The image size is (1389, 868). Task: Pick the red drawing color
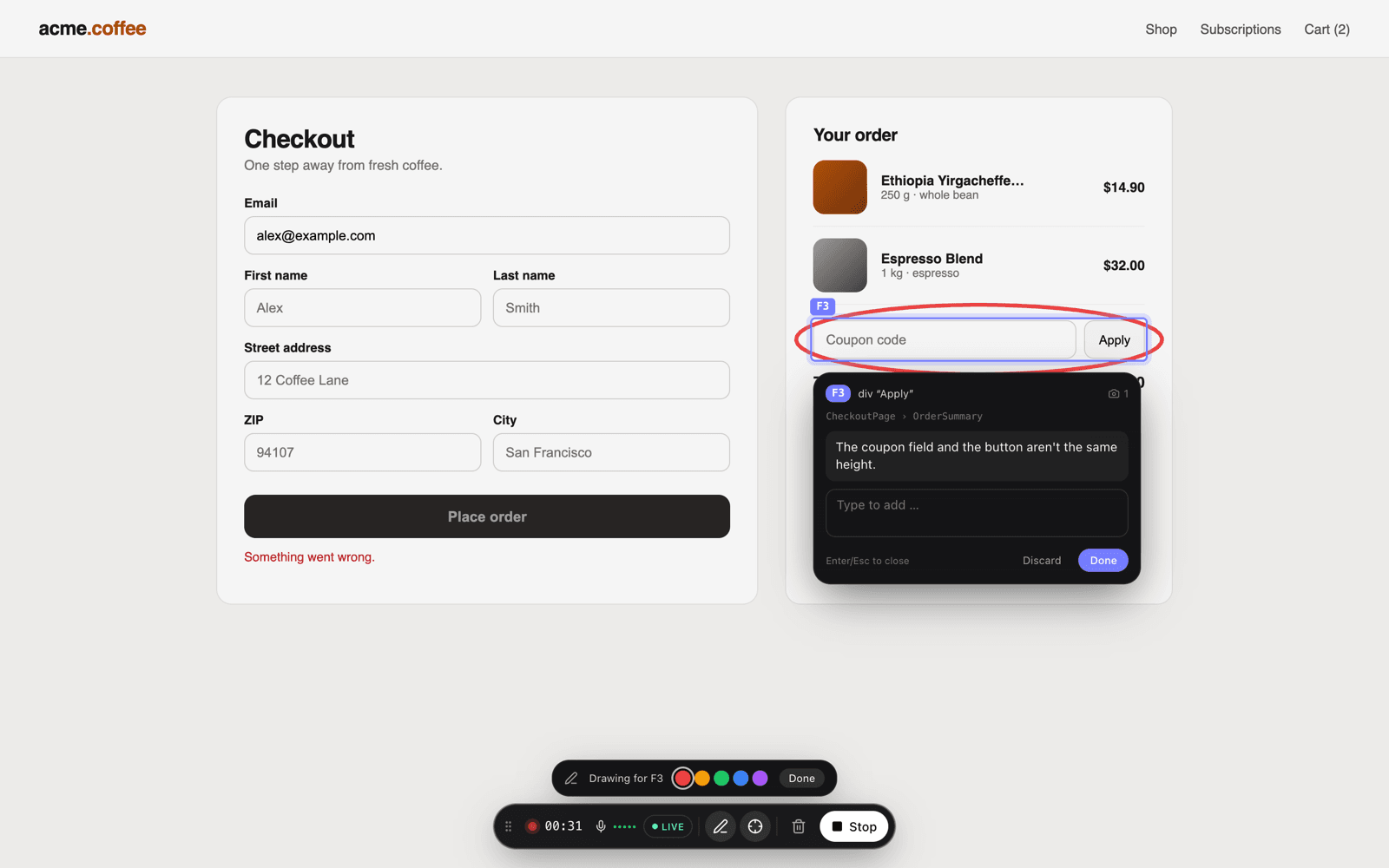click(683, 779)
